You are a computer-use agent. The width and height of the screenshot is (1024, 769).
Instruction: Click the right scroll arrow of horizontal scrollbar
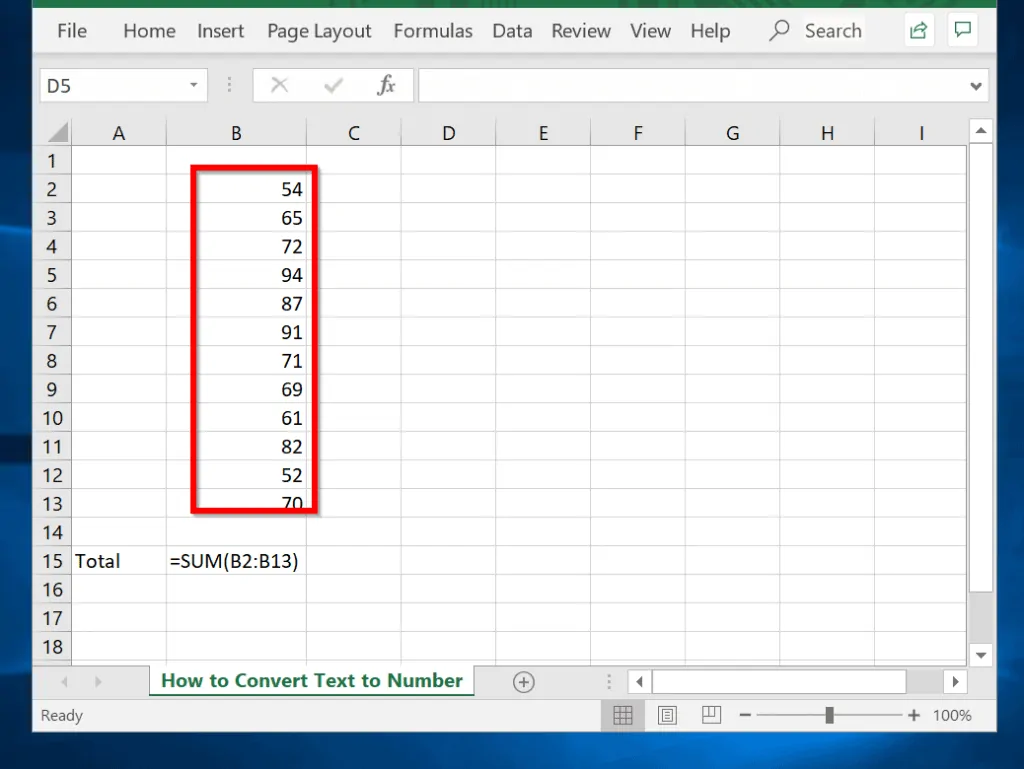pos(956,681)
